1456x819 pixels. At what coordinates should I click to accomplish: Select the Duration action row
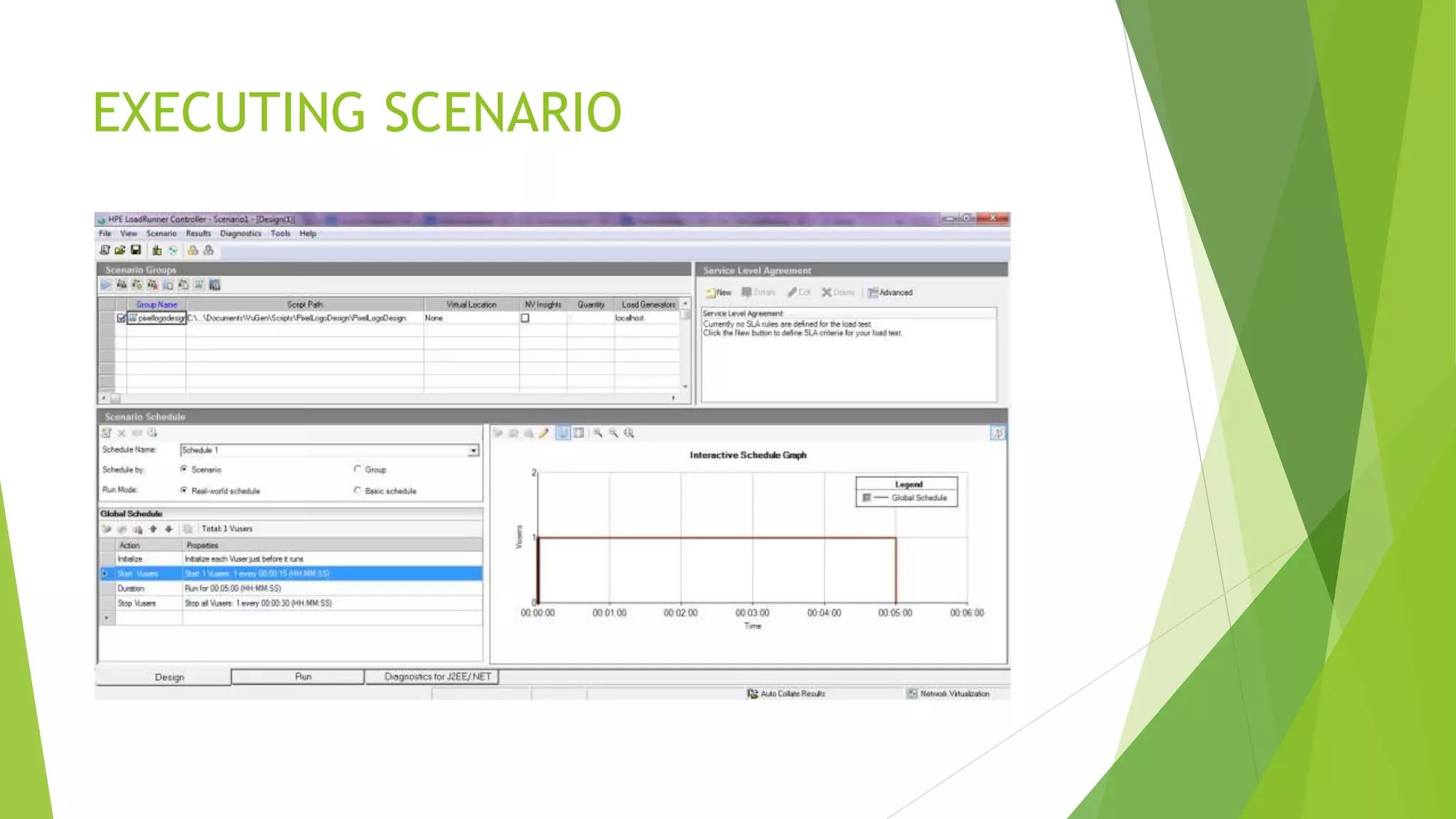pyautogui.click(x=131, y=589)
